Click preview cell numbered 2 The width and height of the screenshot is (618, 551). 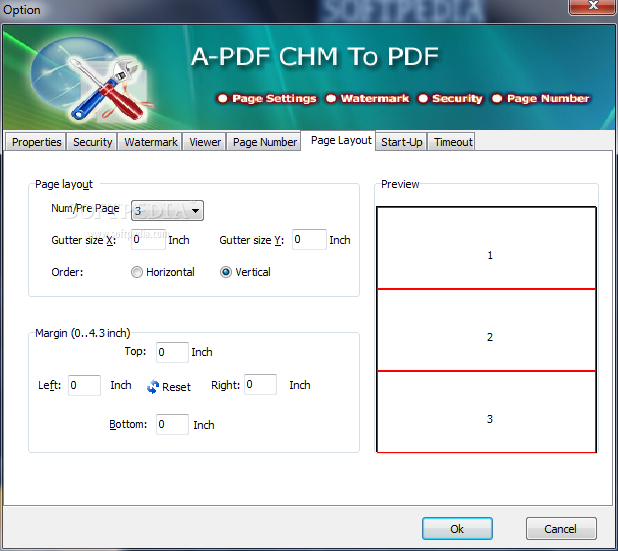click(486, 330)
